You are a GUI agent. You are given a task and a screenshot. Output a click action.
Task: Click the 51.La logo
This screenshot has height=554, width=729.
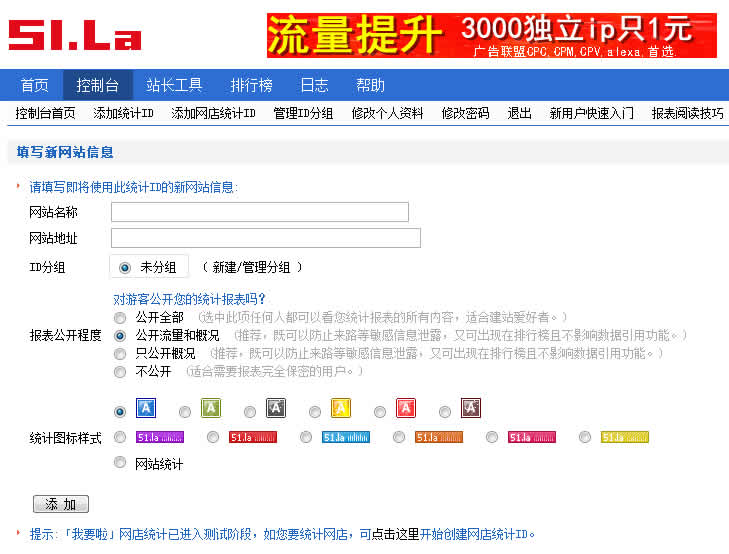75,36
